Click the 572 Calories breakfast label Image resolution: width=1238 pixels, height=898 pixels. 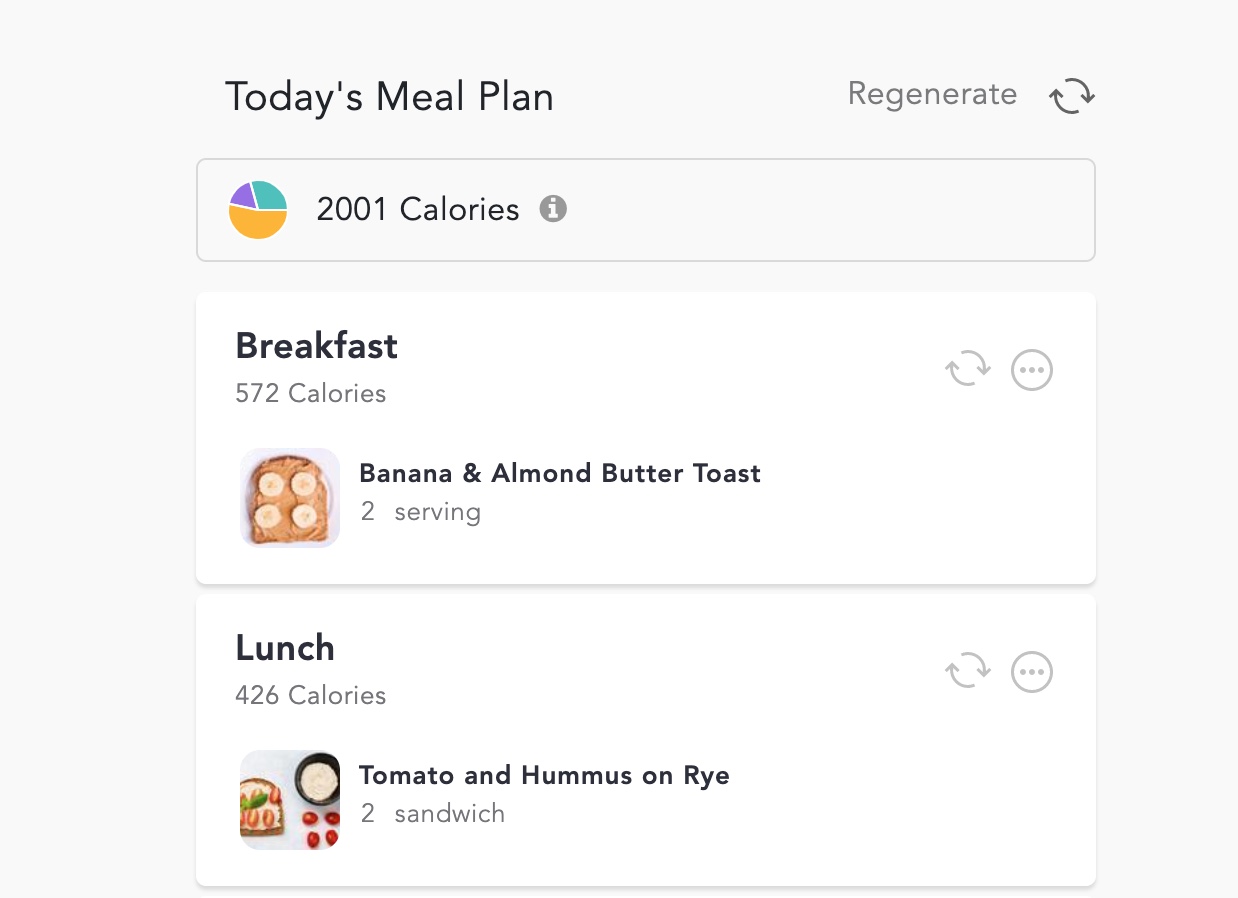point(310,393)
